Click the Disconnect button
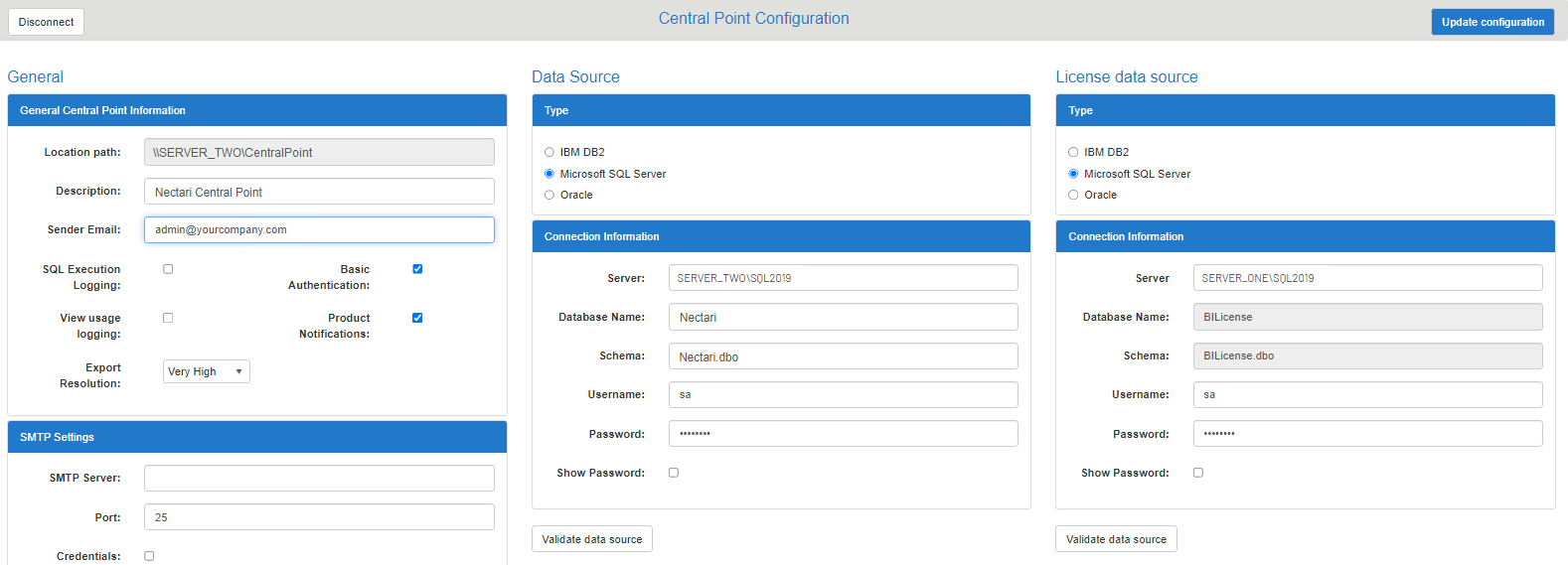Viewport: 1568px width, 565px height. 46,22
